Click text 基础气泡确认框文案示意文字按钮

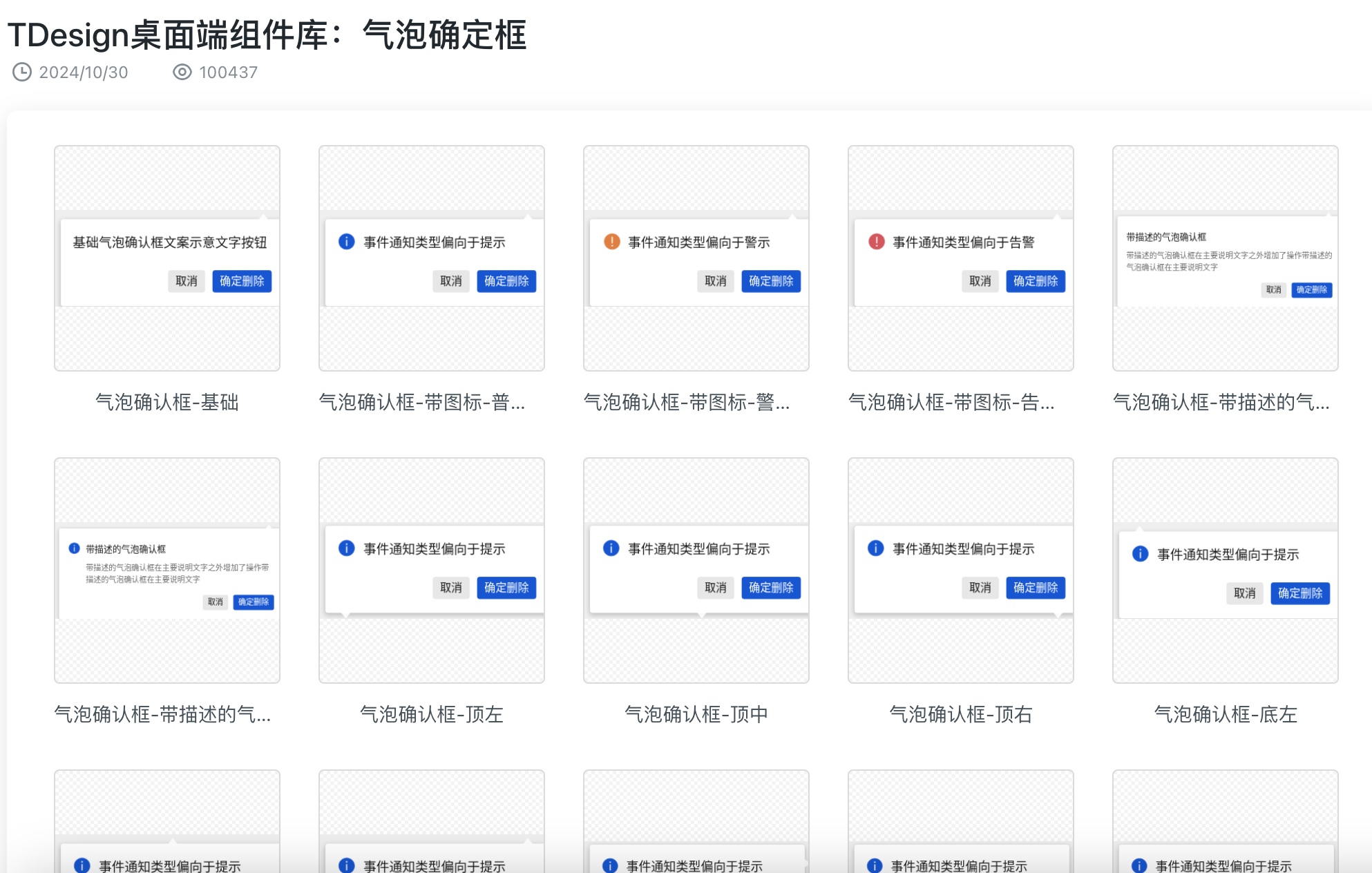click(170, 242)
